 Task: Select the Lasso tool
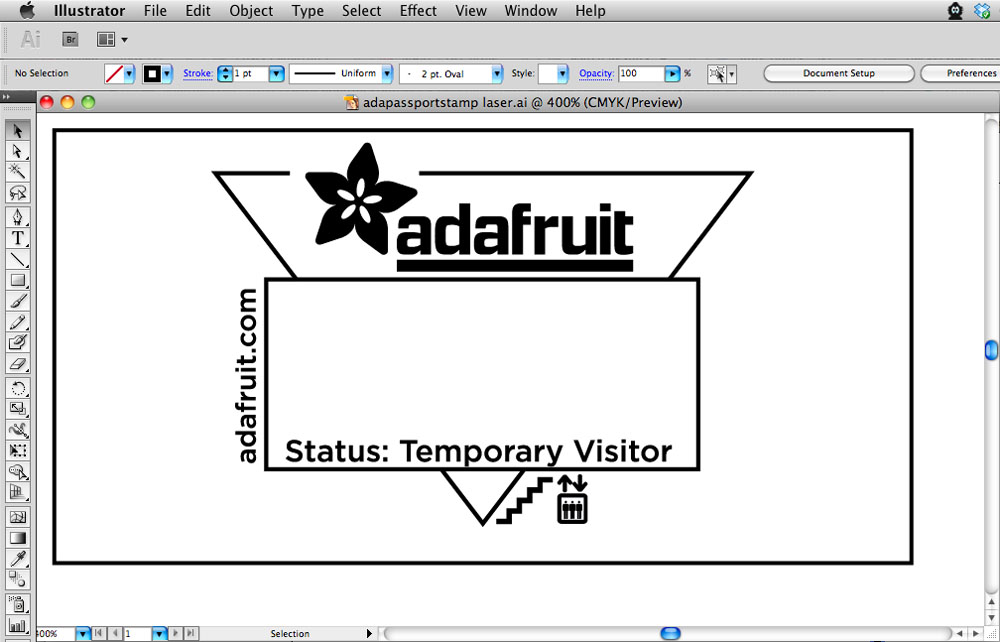18,192
